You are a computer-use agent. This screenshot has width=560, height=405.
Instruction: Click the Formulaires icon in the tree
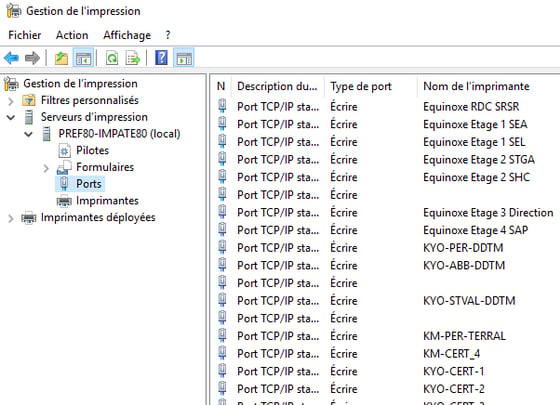coord(64,167)
